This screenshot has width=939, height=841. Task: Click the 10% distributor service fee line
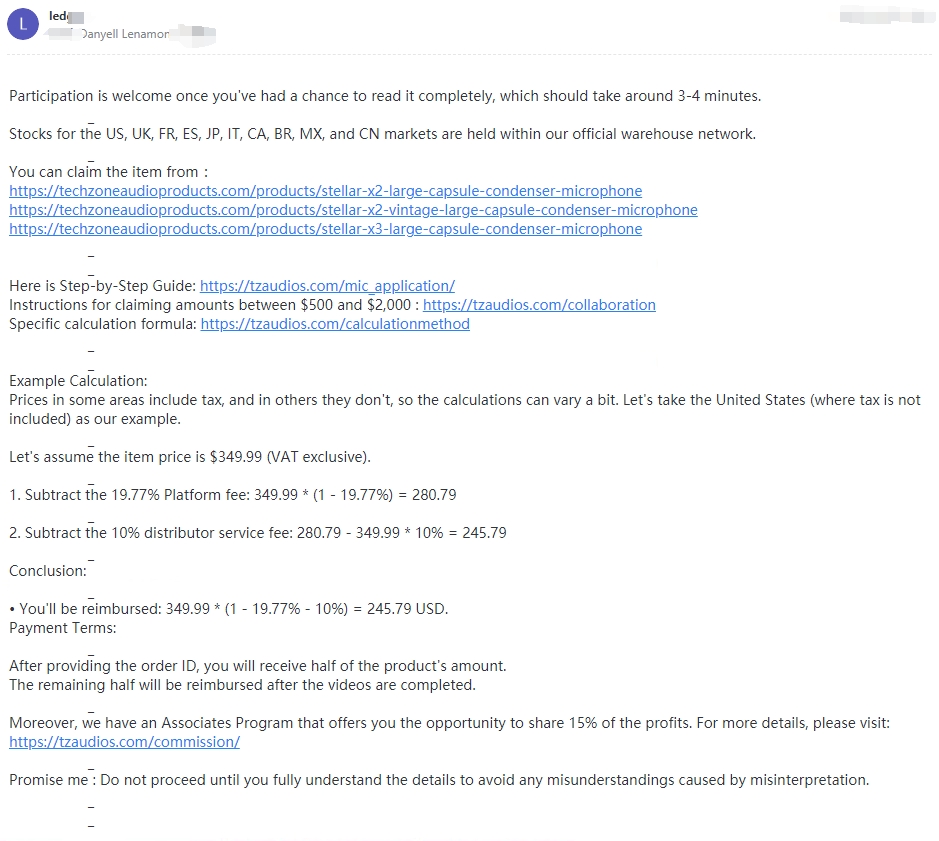[x=258, y=533]
